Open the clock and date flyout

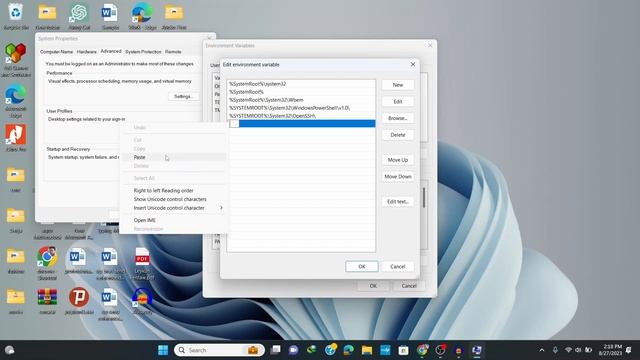click(x=610, y=350)
